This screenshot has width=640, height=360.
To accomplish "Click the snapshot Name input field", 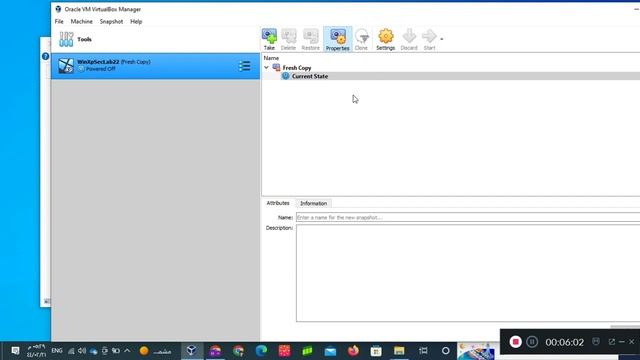I will pyautogui.click(x=468, y=218).
